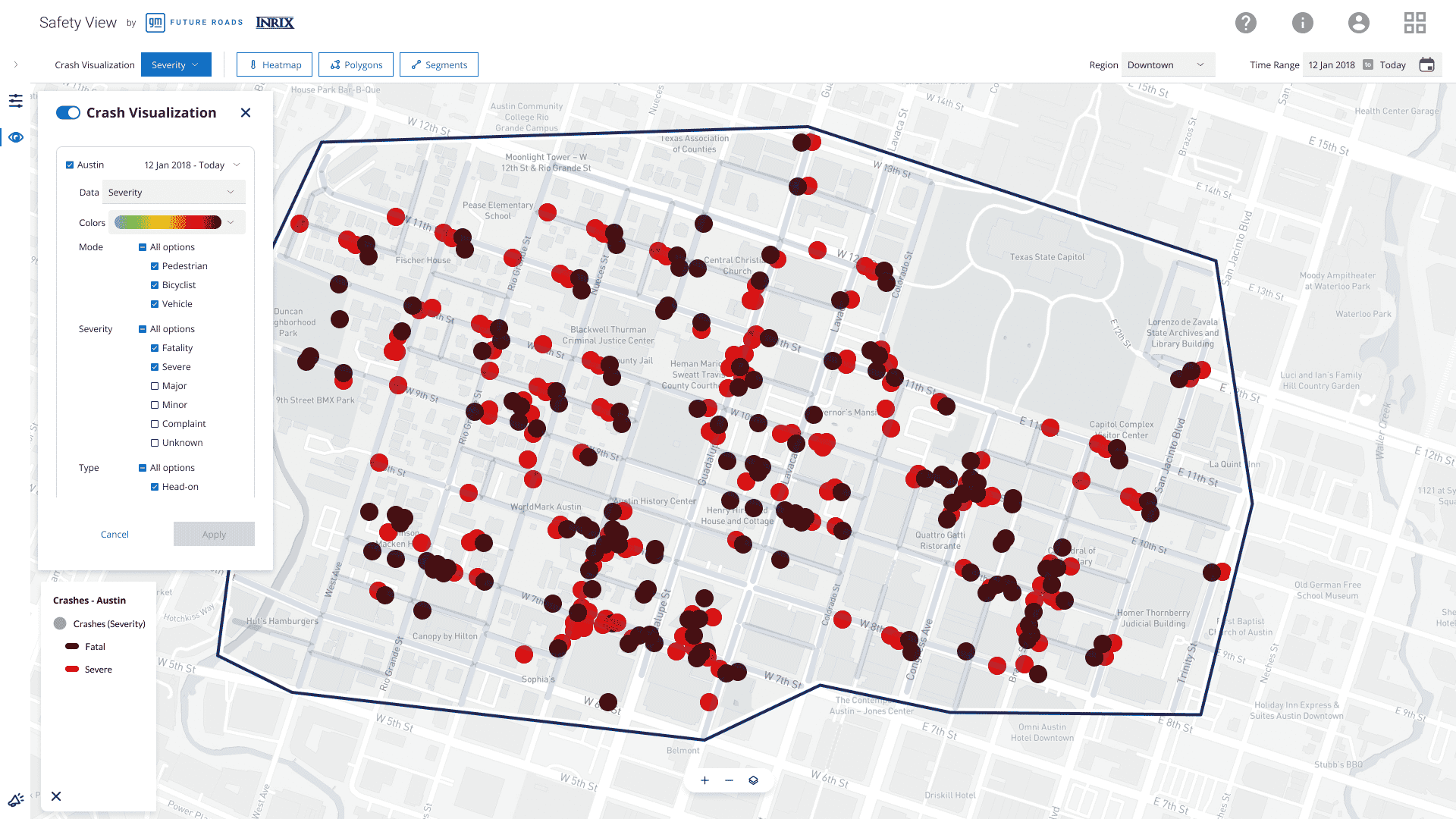
Task: Switch to Polygons view
Action: coord(356,64)
